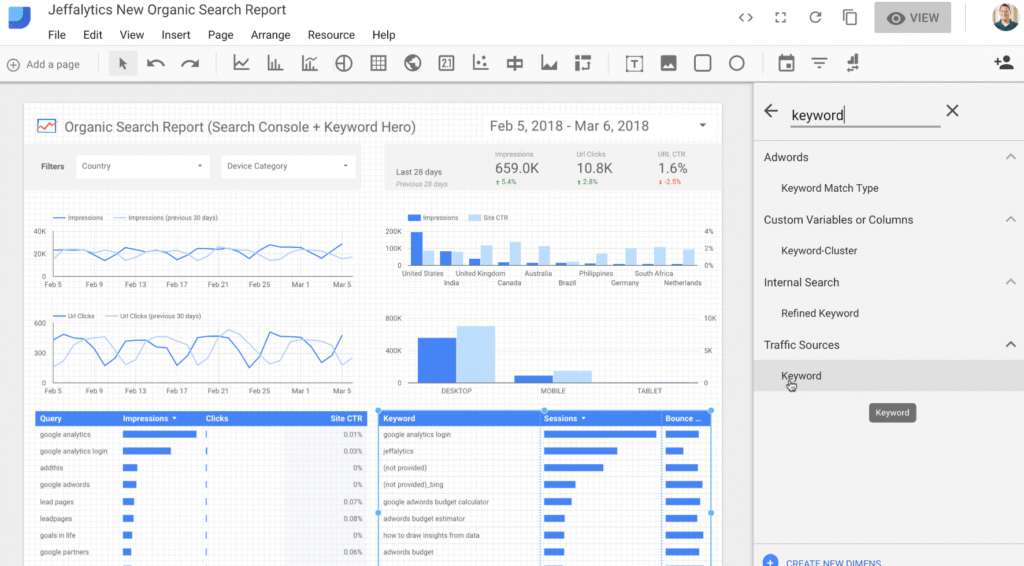Click the undo arrow
This screenshot has width=1024, height=566.
(156, 63)
